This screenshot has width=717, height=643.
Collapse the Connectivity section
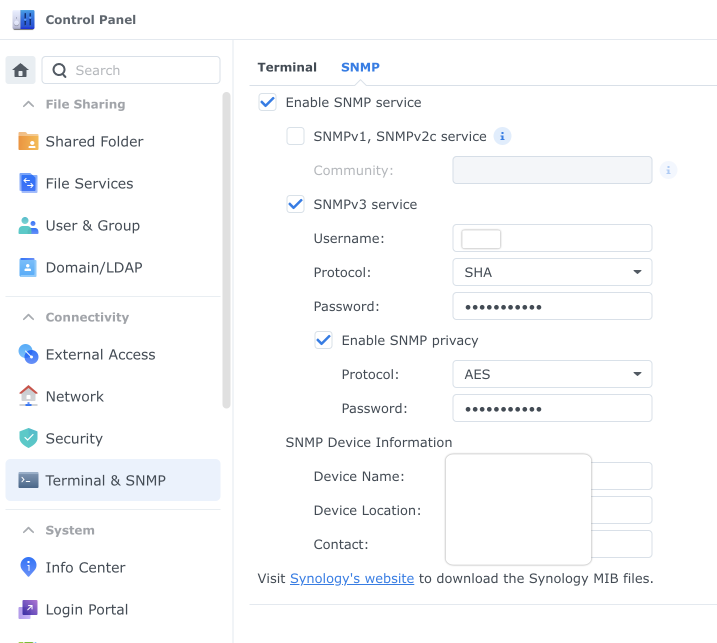28,317
